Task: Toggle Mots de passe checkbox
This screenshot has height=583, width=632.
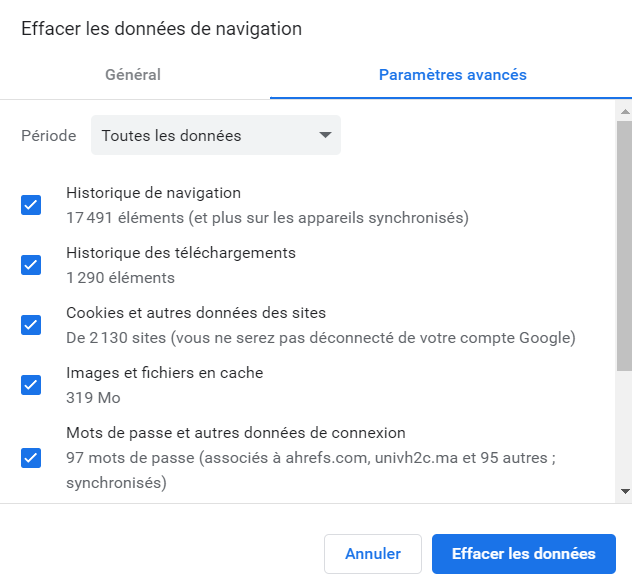Action: click(31, 458)
